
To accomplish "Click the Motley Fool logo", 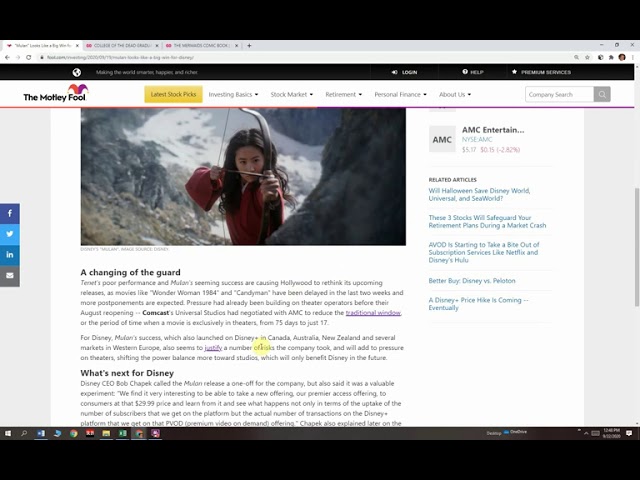I will (56, 94).
